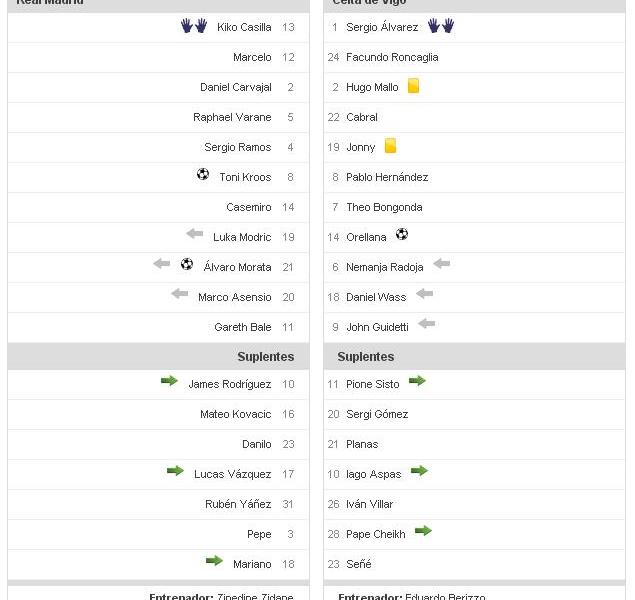Click Mateo Kovacic in substitutes list
Screen dimensions: 635x600
(x=235, y=414)
